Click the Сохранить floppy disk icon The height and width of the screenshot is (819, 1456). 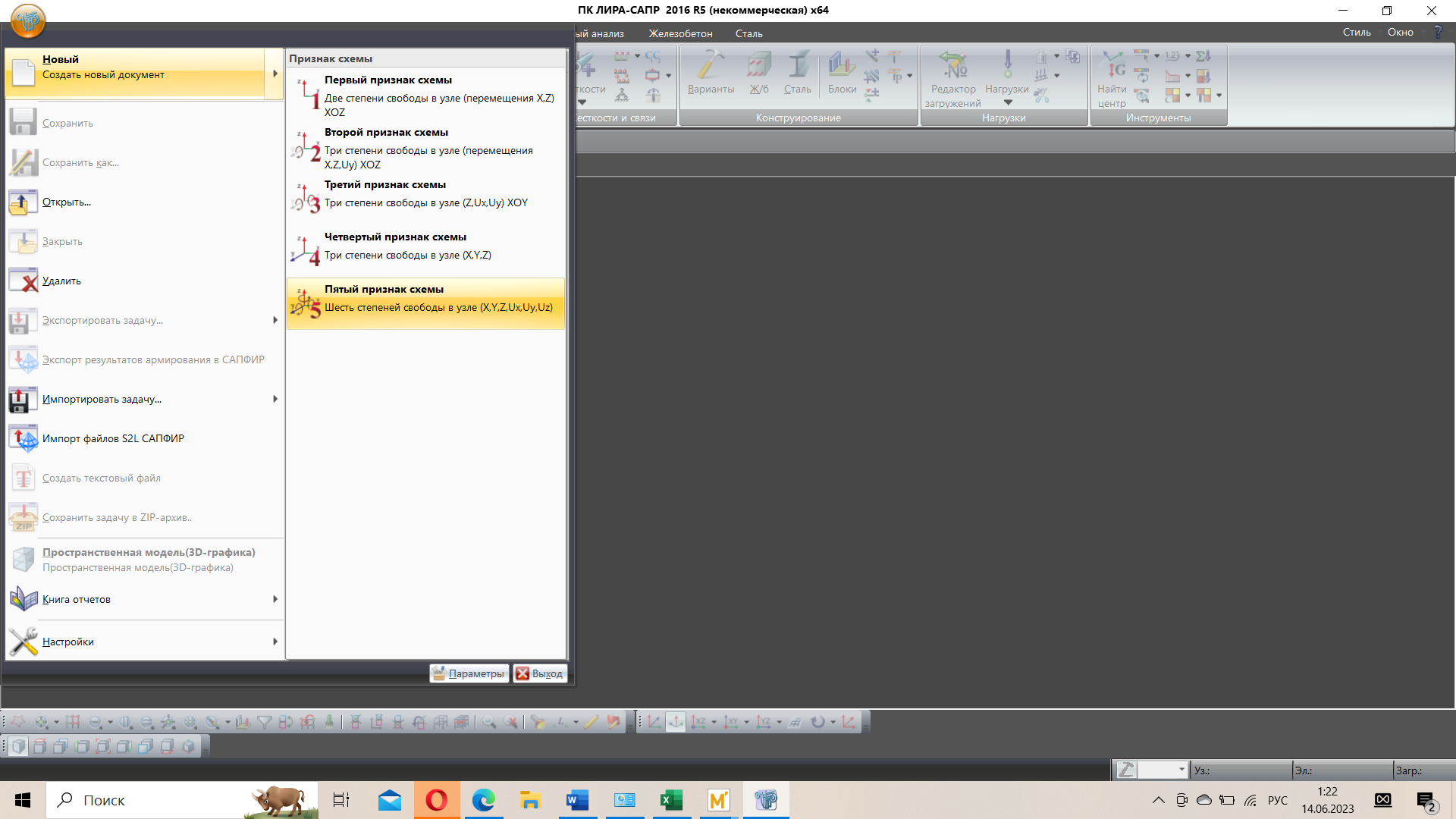click(24, 123)
